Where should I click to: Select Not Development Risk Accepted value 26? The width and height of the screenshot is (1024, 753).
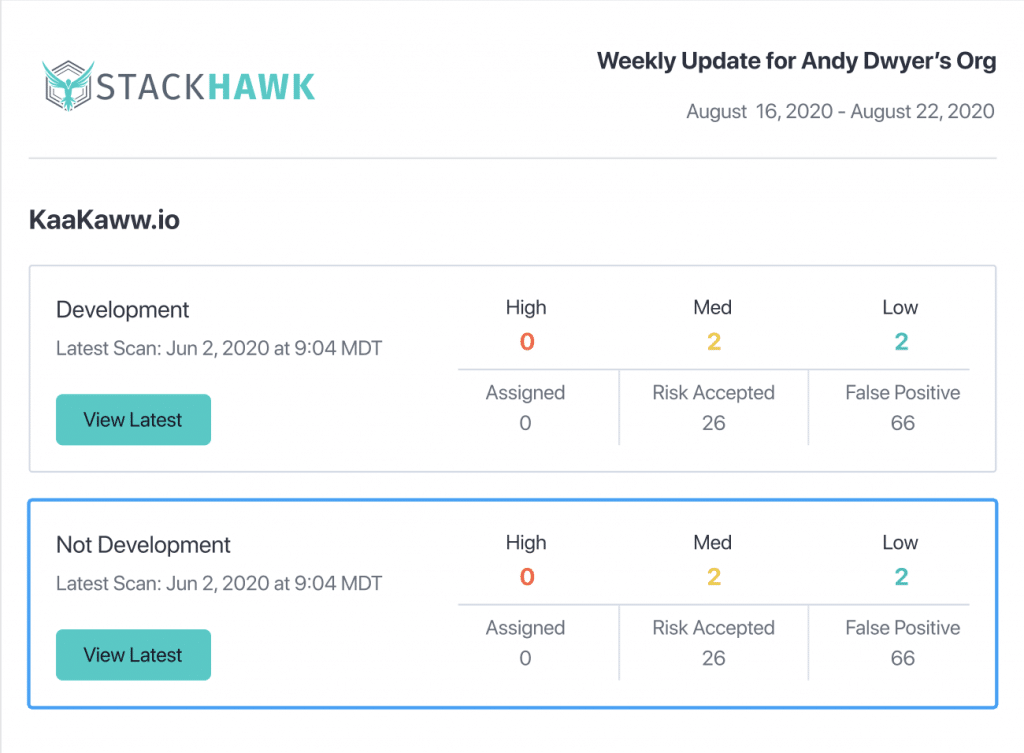(714, 658)
